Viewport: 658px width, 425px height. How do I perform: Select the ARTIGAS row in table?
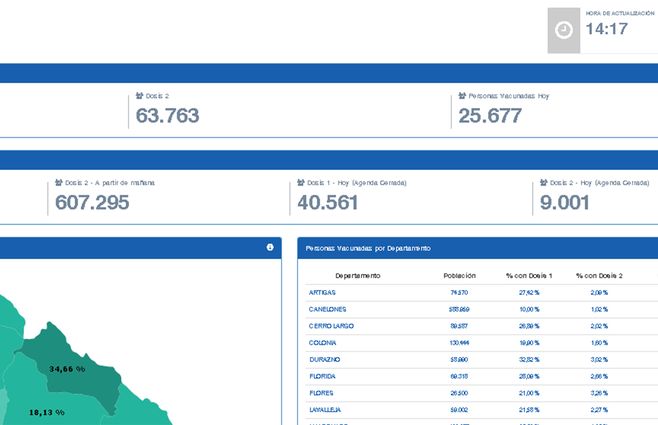[322, 293]
